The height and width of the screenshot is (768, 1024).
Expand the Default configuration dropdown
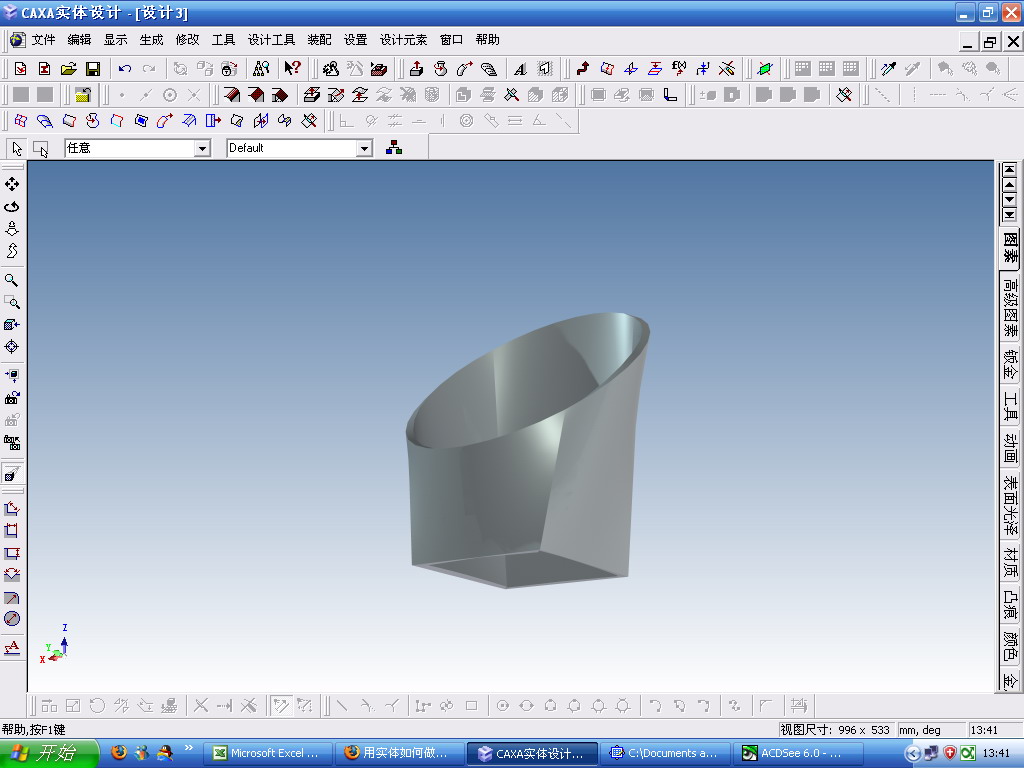point(364,148)
